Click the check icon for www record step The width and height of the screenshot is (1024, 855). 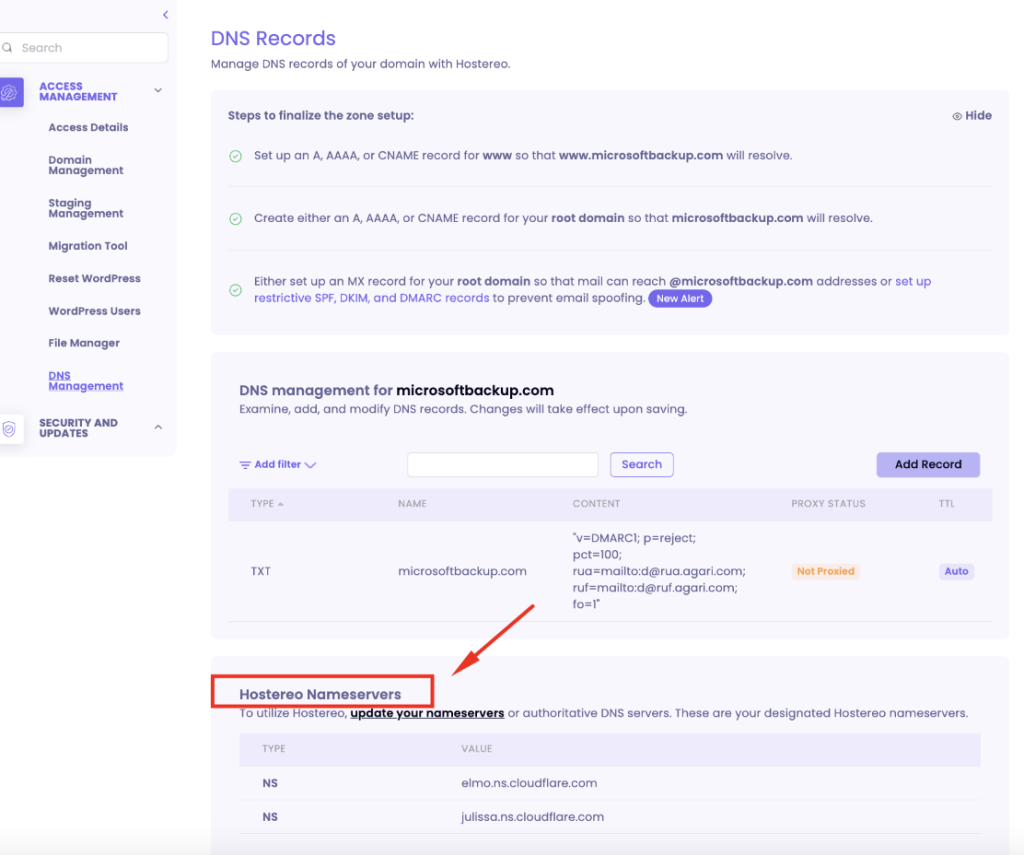pyautogui.click(x=236, y=156)
